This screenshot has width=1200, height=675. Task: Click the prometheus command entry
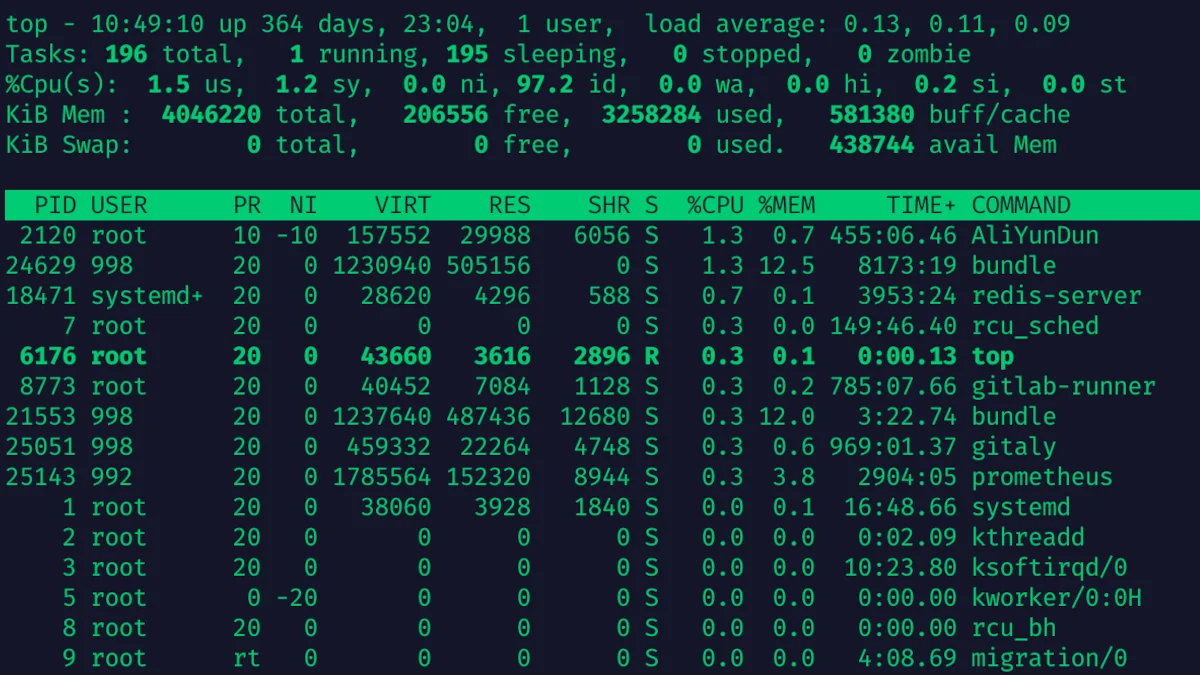pos(1042,477)
